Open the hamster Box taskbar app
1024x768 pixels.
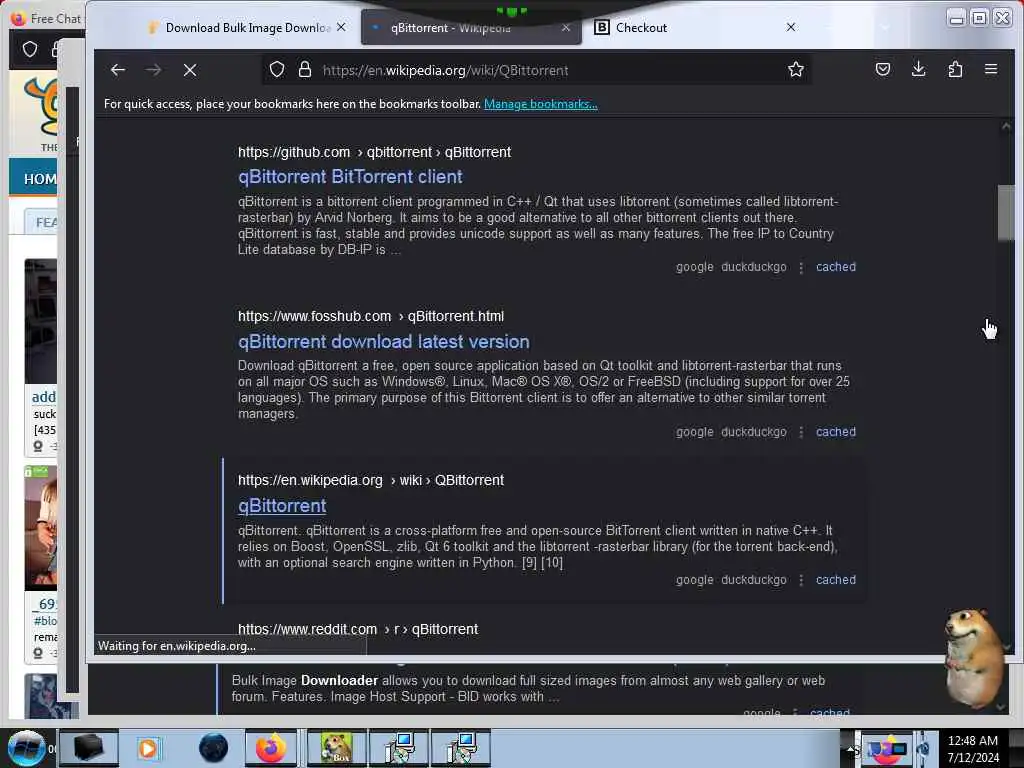[x=336, y=748]
